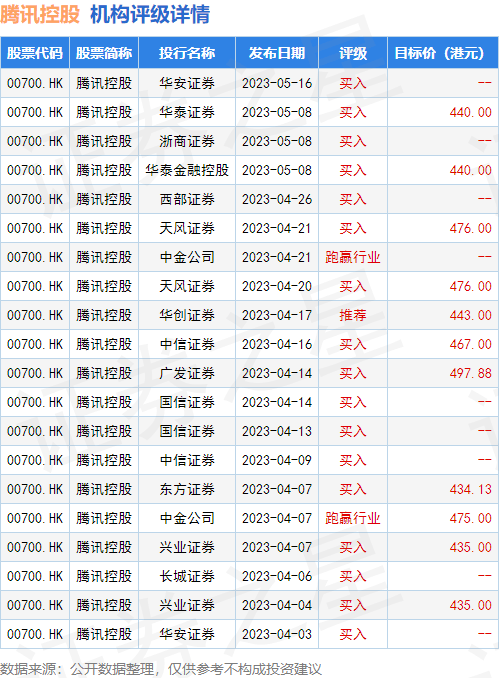Viewport: 499px width, 678px height.
Task: Click 跑赢行业 rating dated 2023-04-21
Action: coord(353,257)
